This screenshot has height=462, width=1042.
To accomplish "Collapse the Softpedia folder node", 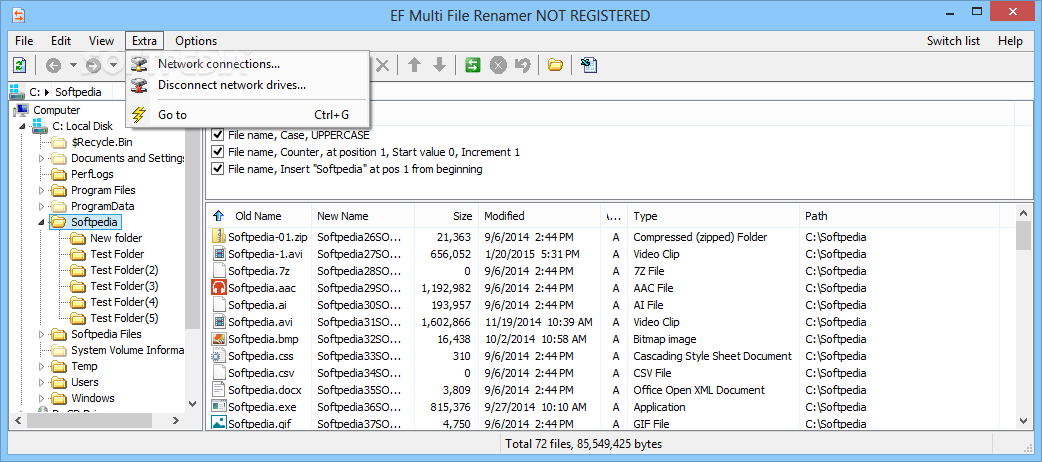I will coord(41,222).
